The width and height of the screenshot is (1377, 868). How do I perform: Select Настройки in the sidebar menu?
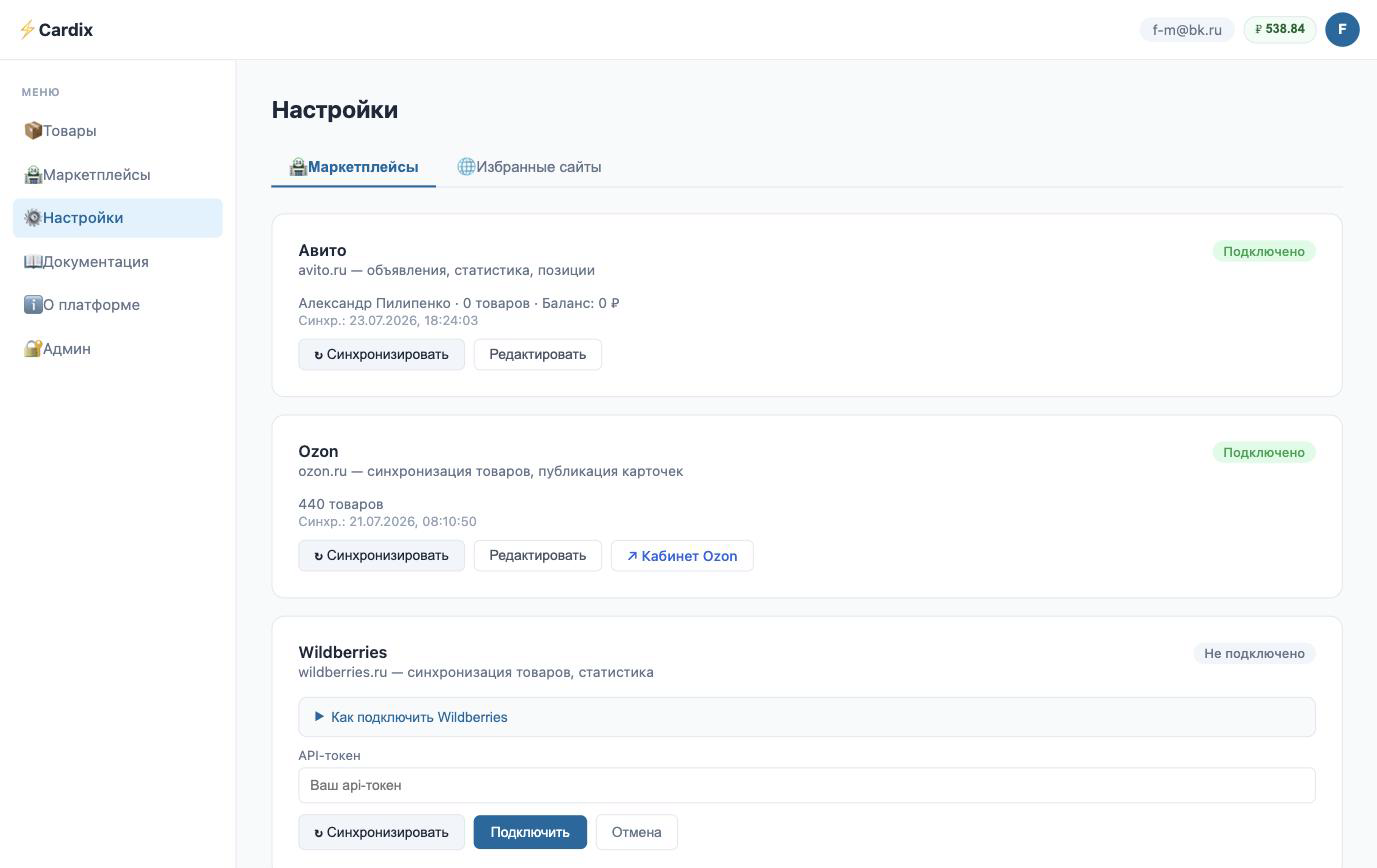118,218
